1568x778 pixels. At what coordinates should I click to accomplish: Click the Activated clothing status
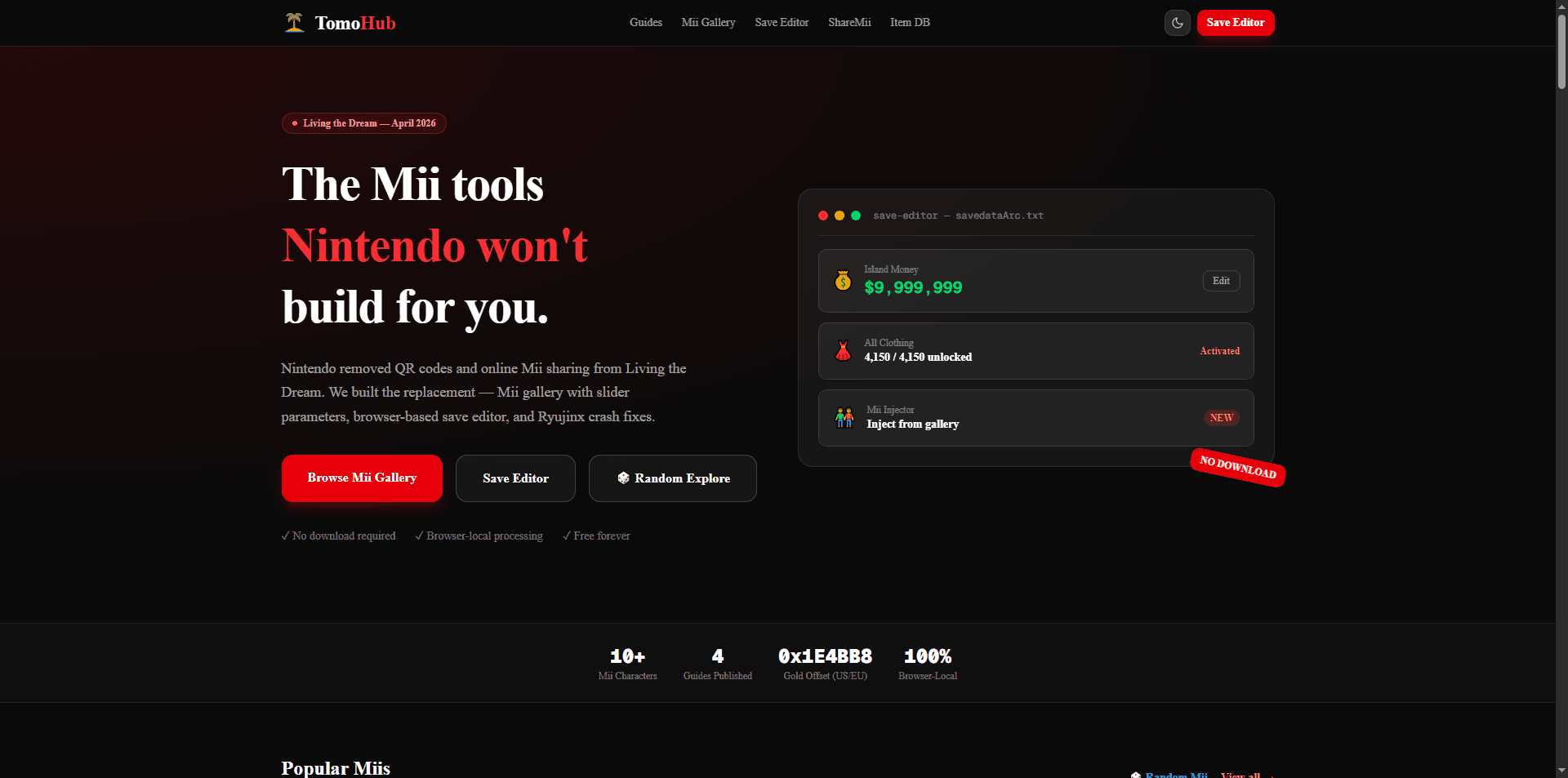[1219, 351]
